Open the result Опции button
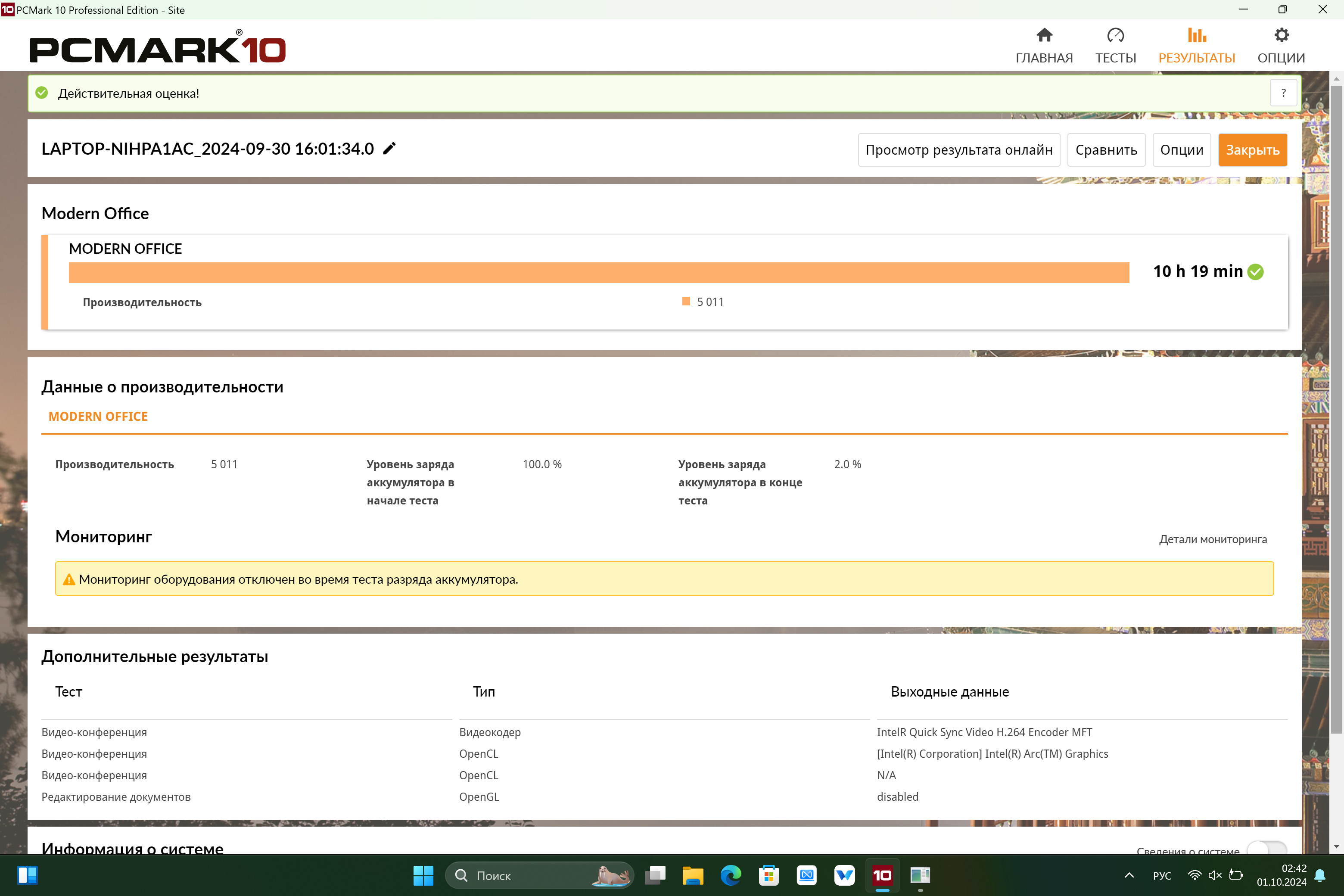This screenshot has height=896, width=1344. click(1181, 150)
